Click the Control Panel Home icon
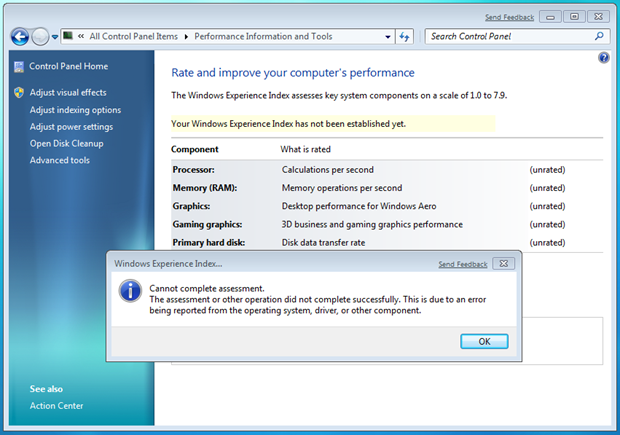This screenshot has height=435, width=620. [19, 67]
